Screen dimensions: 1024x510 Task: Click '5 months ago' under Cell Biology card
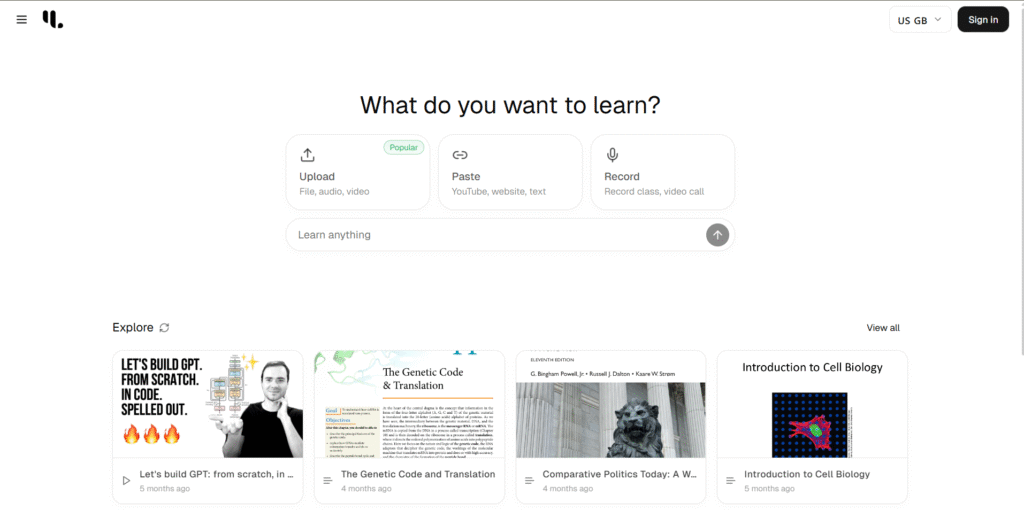(769, 488)
